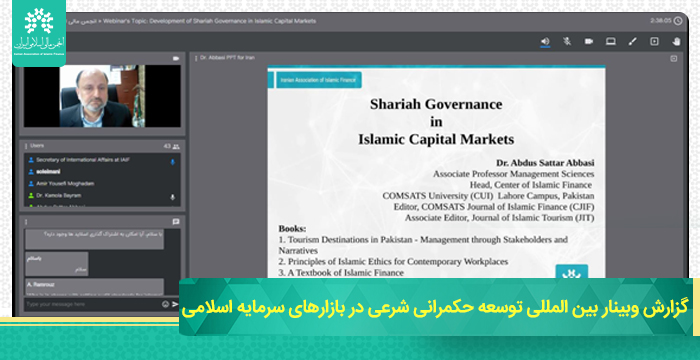Toggle the speaker audio icon
This screenshot has height=360, width=700.
point(545,42)
